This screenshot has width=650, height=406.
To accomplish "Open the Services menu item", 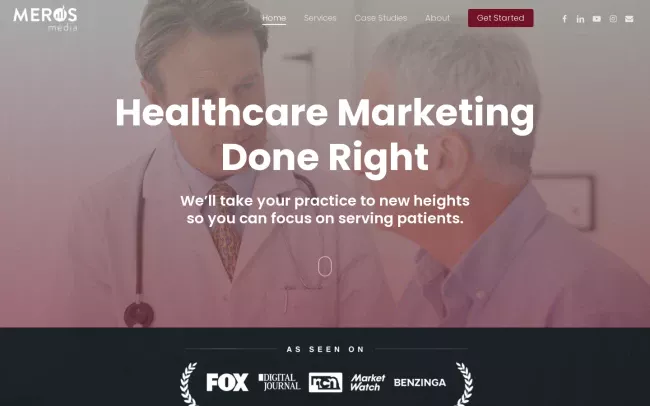I will 320,18.
